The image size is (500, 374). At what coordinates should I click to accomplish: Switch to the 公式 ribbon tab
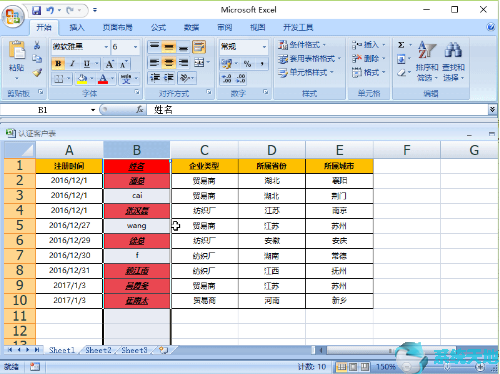(x=158, y=28)
